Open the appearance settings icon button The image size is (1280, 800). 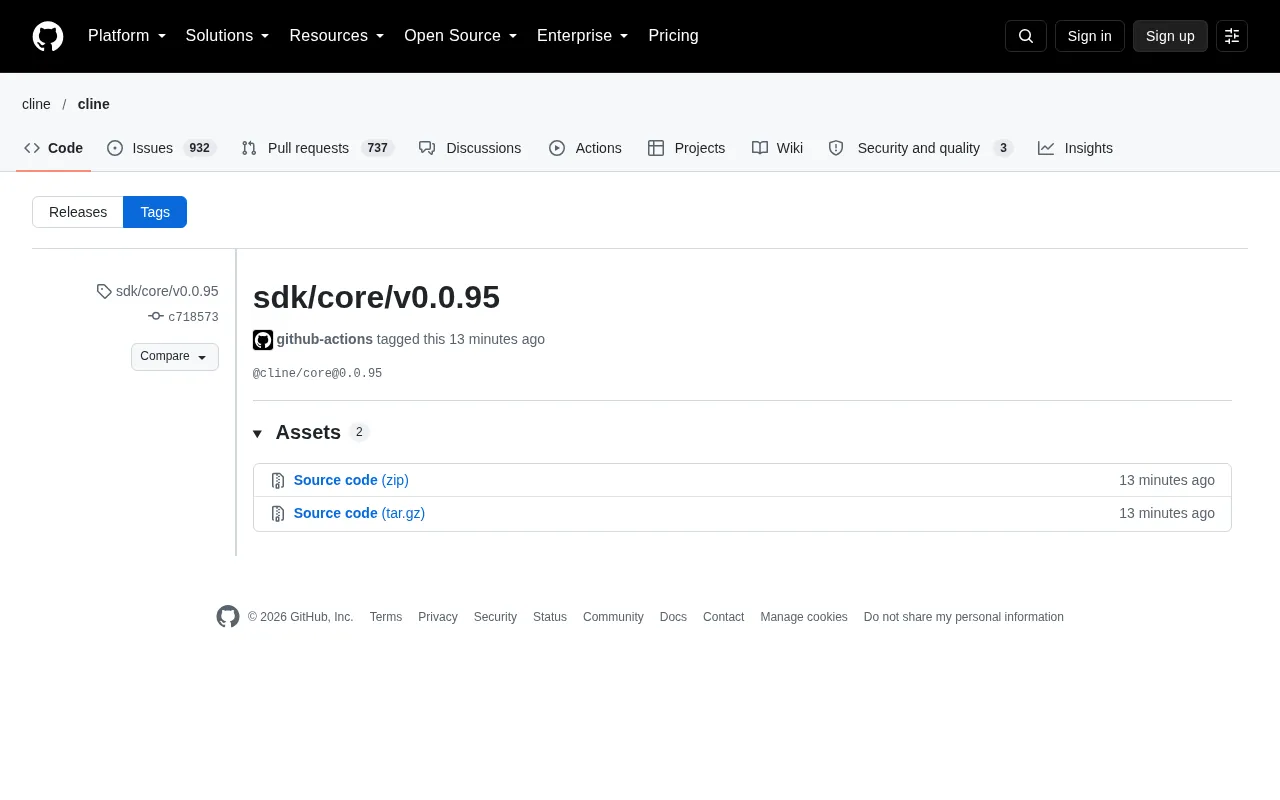tap(1232, 36)
